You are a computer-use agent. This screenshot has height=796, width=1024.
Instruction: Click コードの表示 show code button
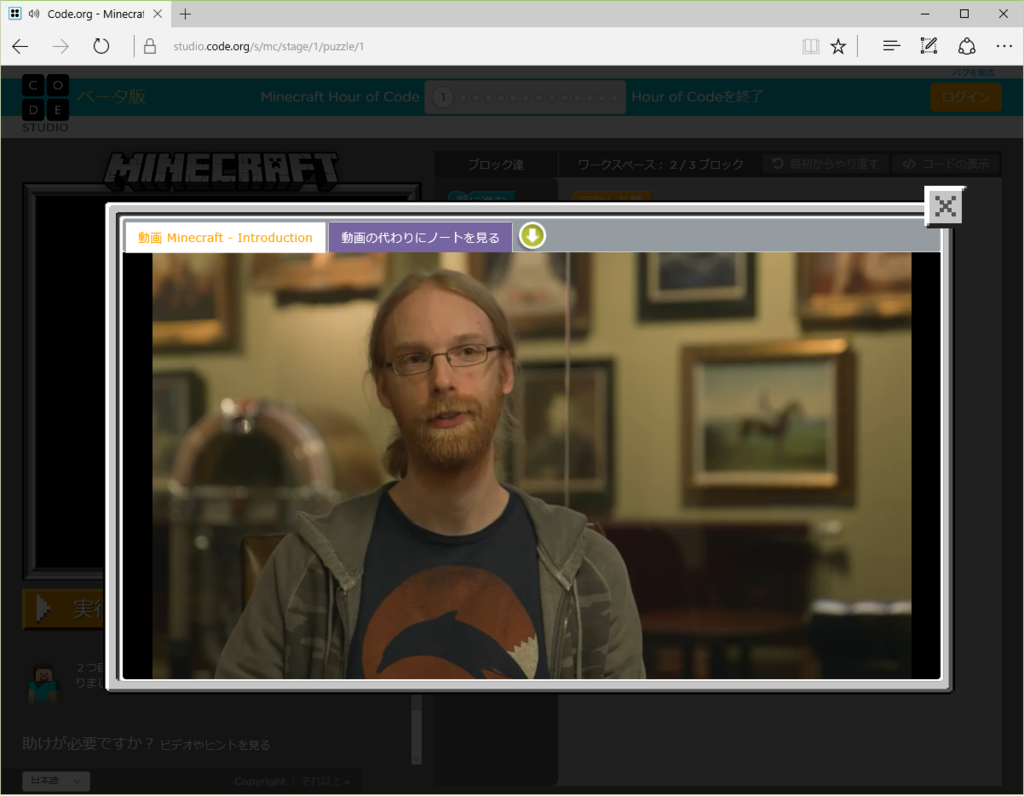[946, 164]
